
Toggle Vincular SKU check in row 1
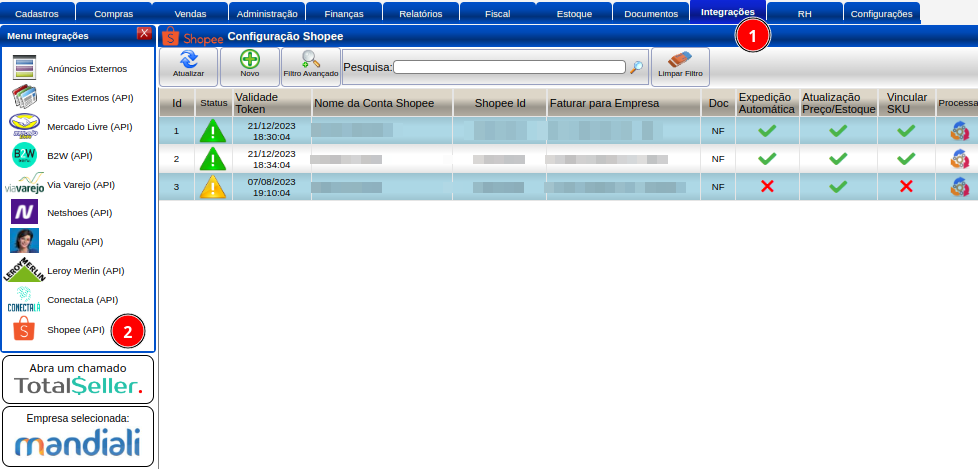(x=906, y=131)
